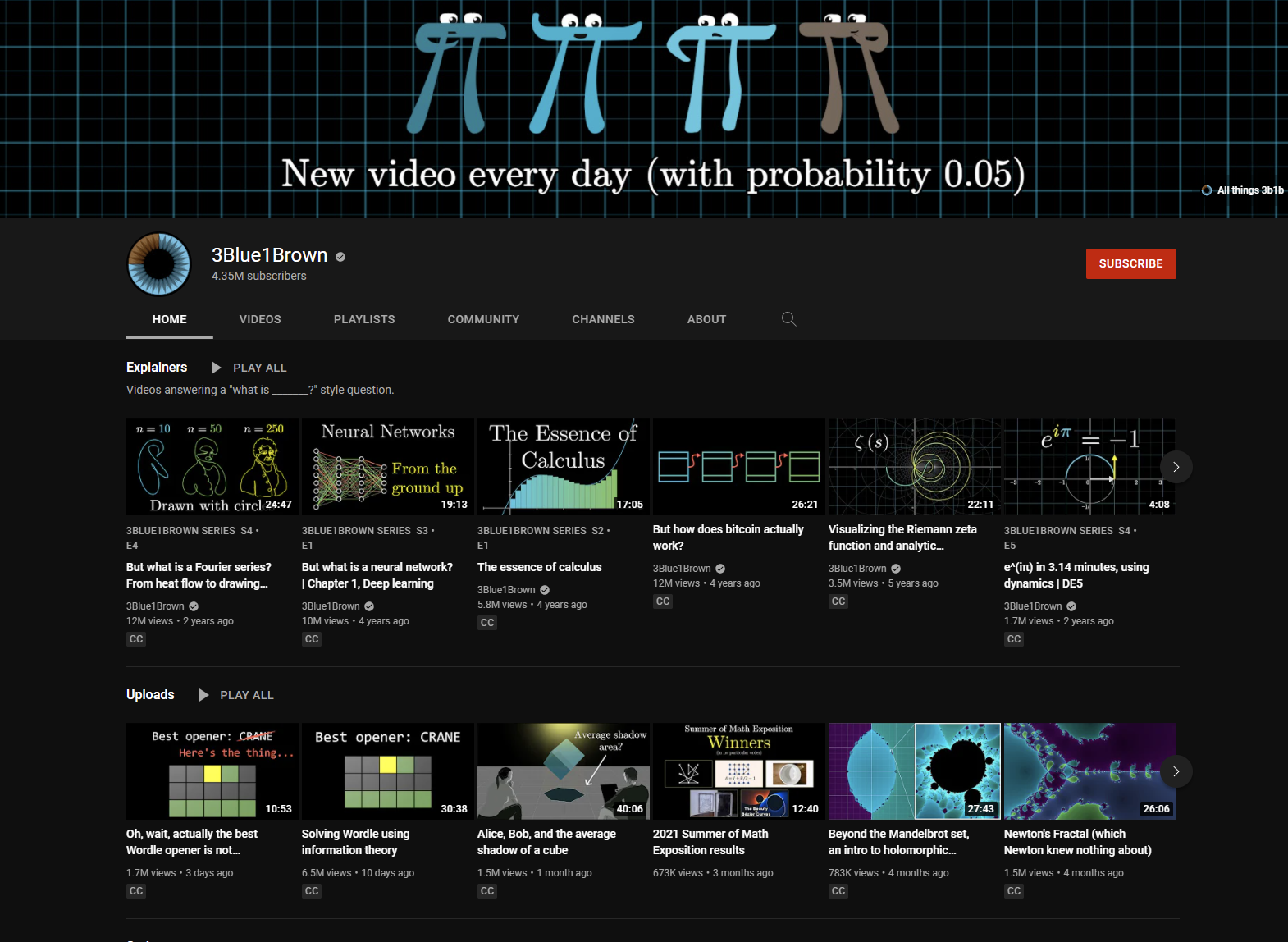Click the Explainers play all triangle icon
The height and width of the screenshot is (942, 1288).
pos(216,368)
